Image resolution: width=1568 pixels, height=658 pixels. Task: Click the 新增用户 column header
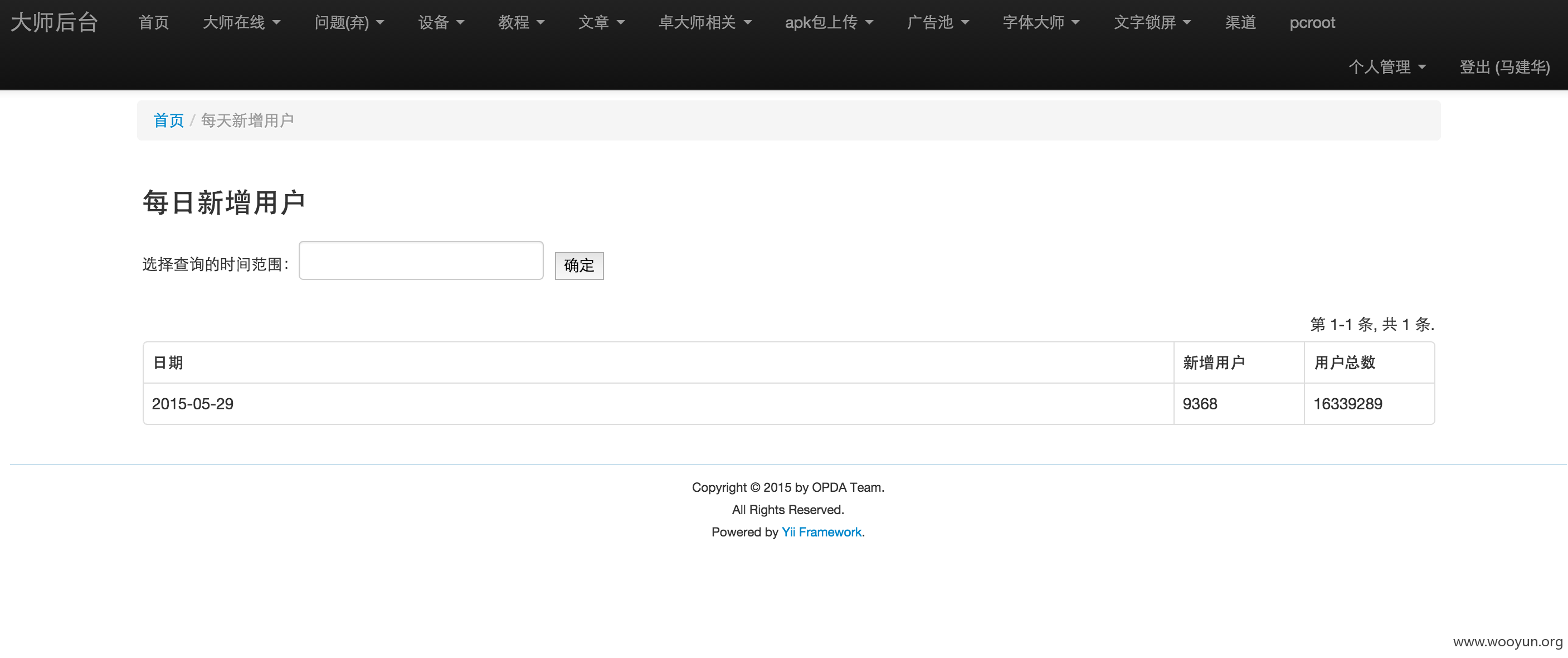(1239, 362)
